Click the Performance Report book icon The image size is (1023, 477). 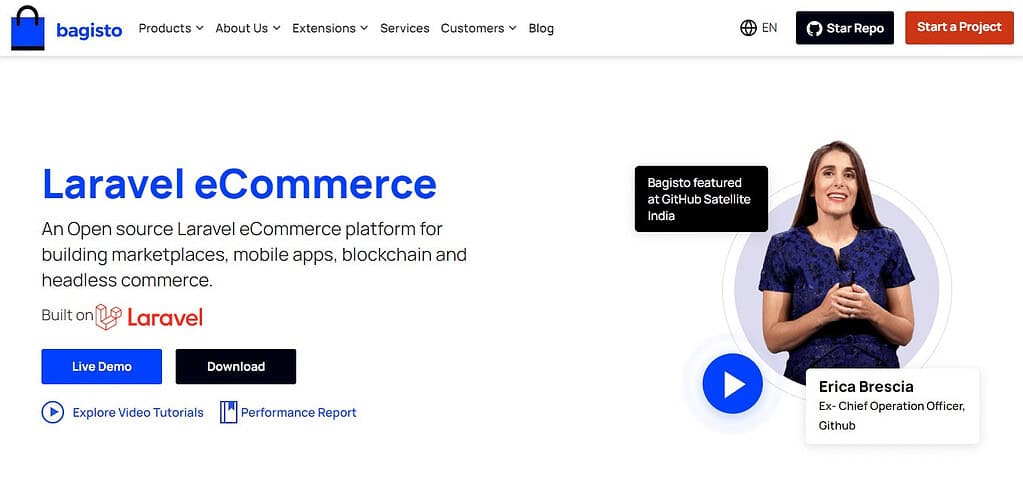[228, 412]
